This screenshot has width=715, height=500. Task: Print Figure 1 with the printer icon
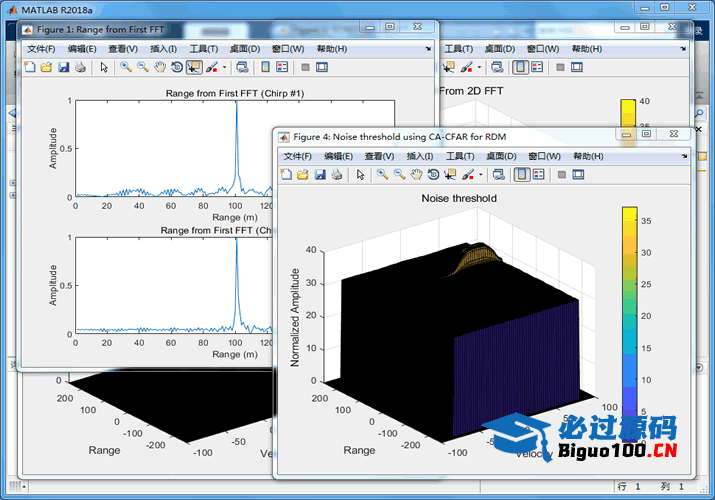coord(80,67)
